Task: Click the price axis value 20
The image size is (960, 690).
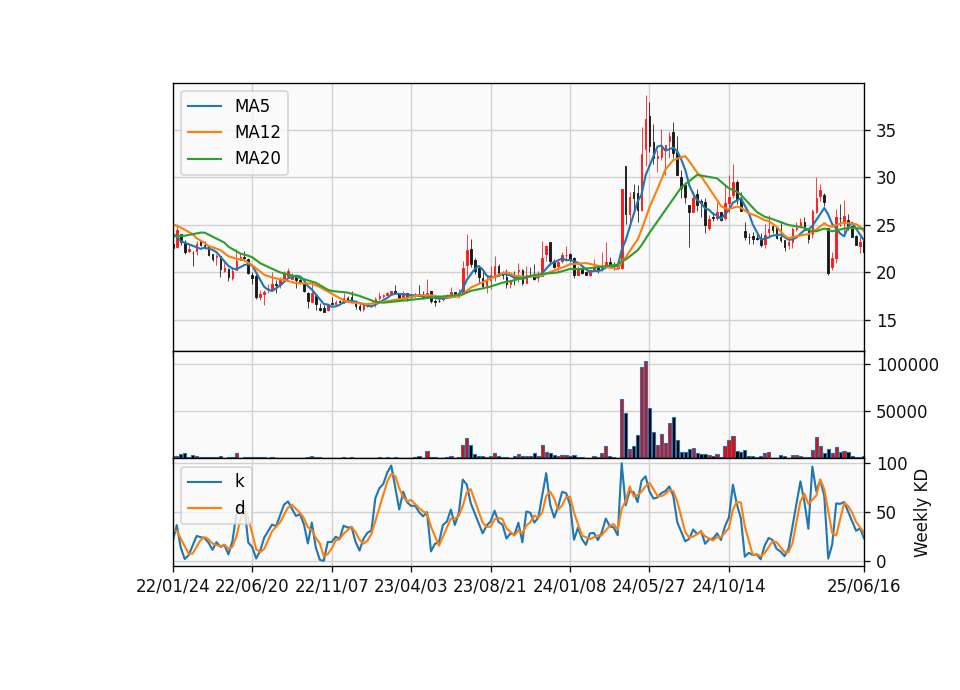Action: pos(887,273)
